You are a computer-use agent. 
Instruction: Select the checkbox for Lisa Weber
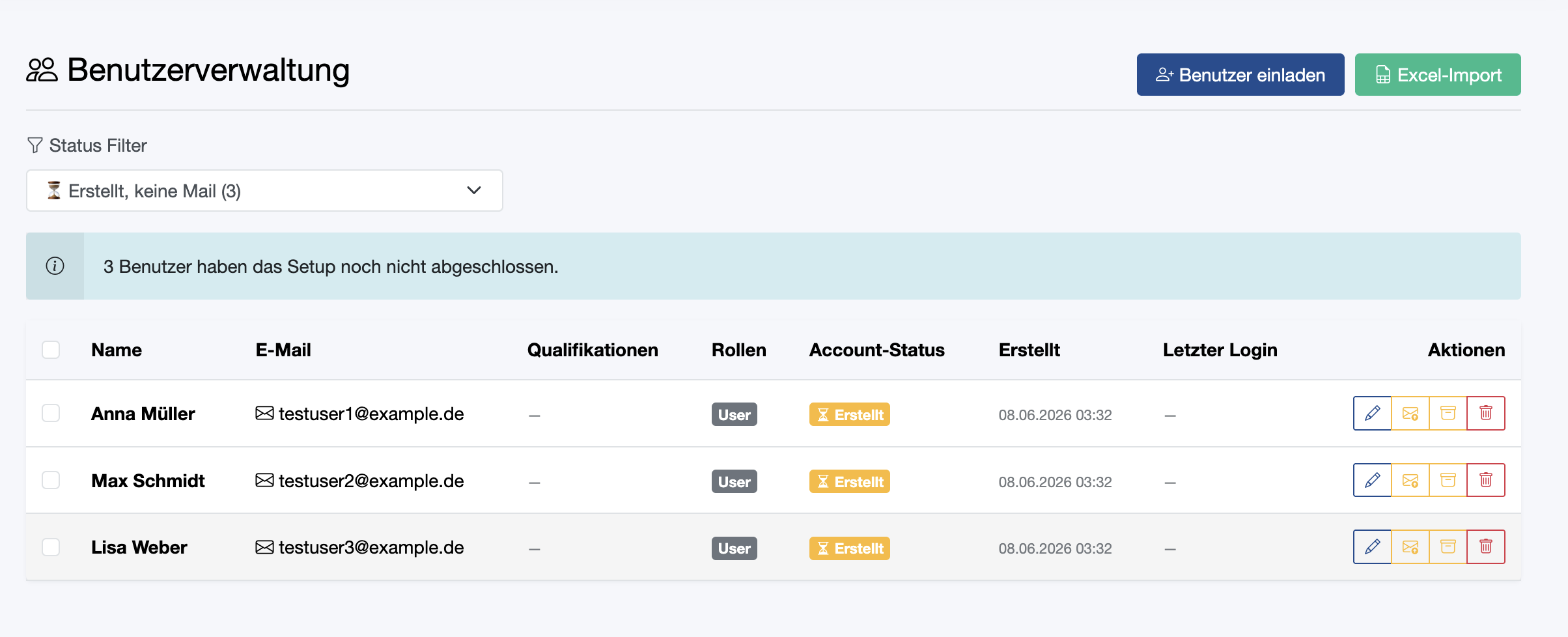[51, 546]
